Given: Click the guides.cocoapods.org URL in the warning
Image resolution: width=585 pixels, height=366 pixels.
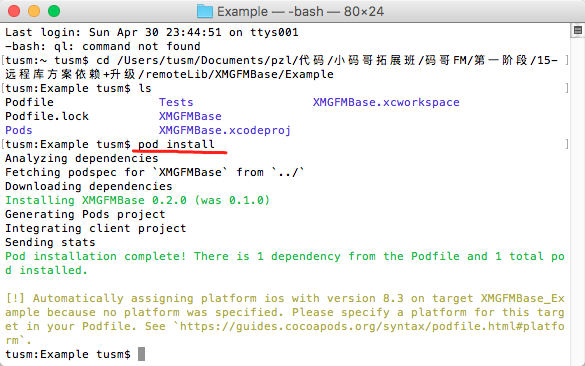Looking at the screenshot, I should [372, 326].
